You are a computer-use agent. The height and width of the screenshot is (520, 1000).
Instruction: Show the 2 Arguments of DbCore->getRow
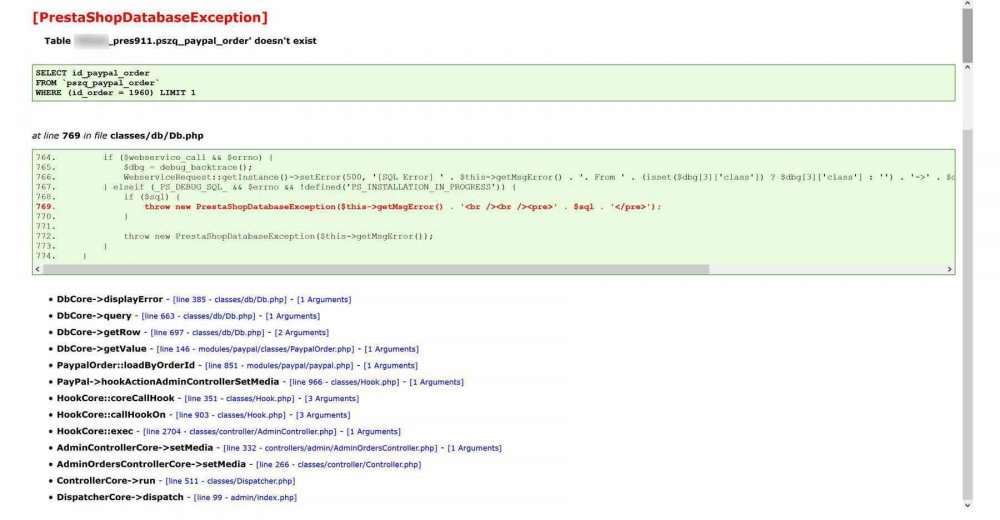click(x=302, y=332)
